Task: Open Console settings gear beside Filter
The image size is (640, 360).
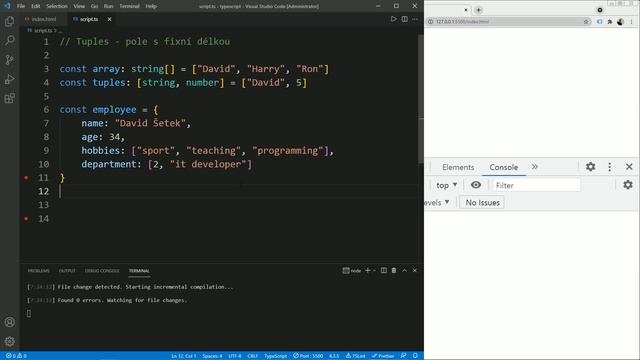Action: coord(628,185)
